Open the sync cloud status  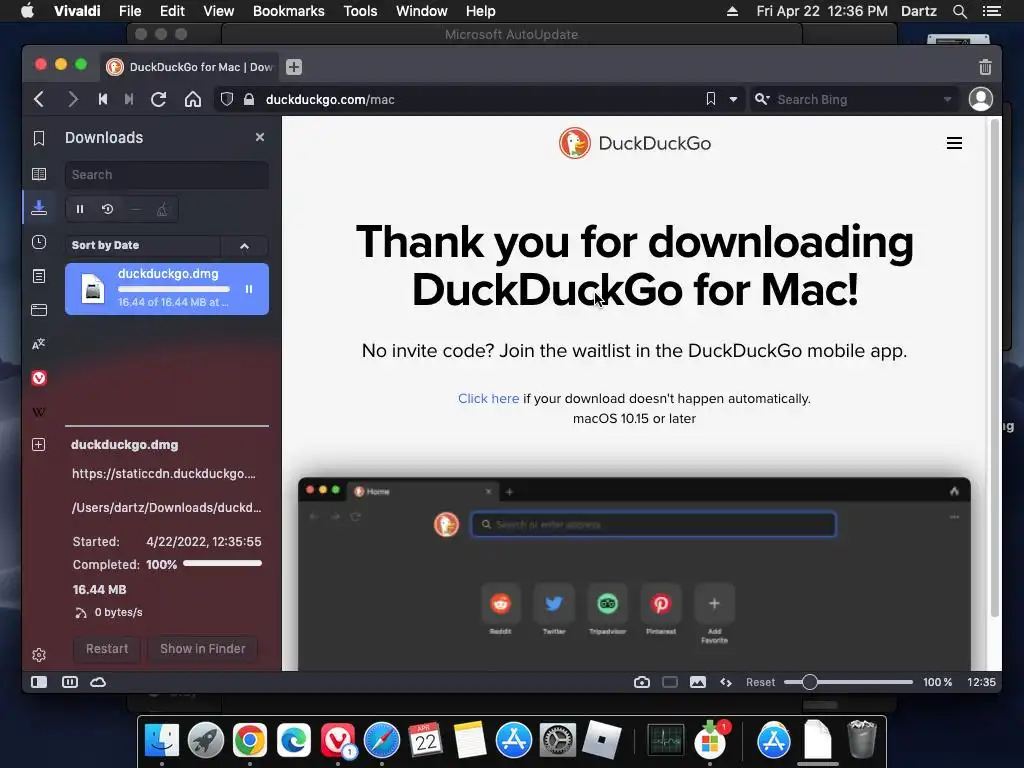98,682
